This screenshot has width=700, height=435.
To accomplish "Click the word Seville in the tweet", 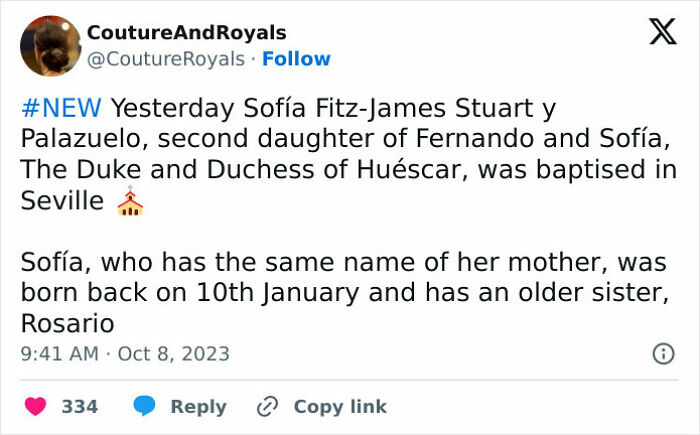I will point(62,201).
